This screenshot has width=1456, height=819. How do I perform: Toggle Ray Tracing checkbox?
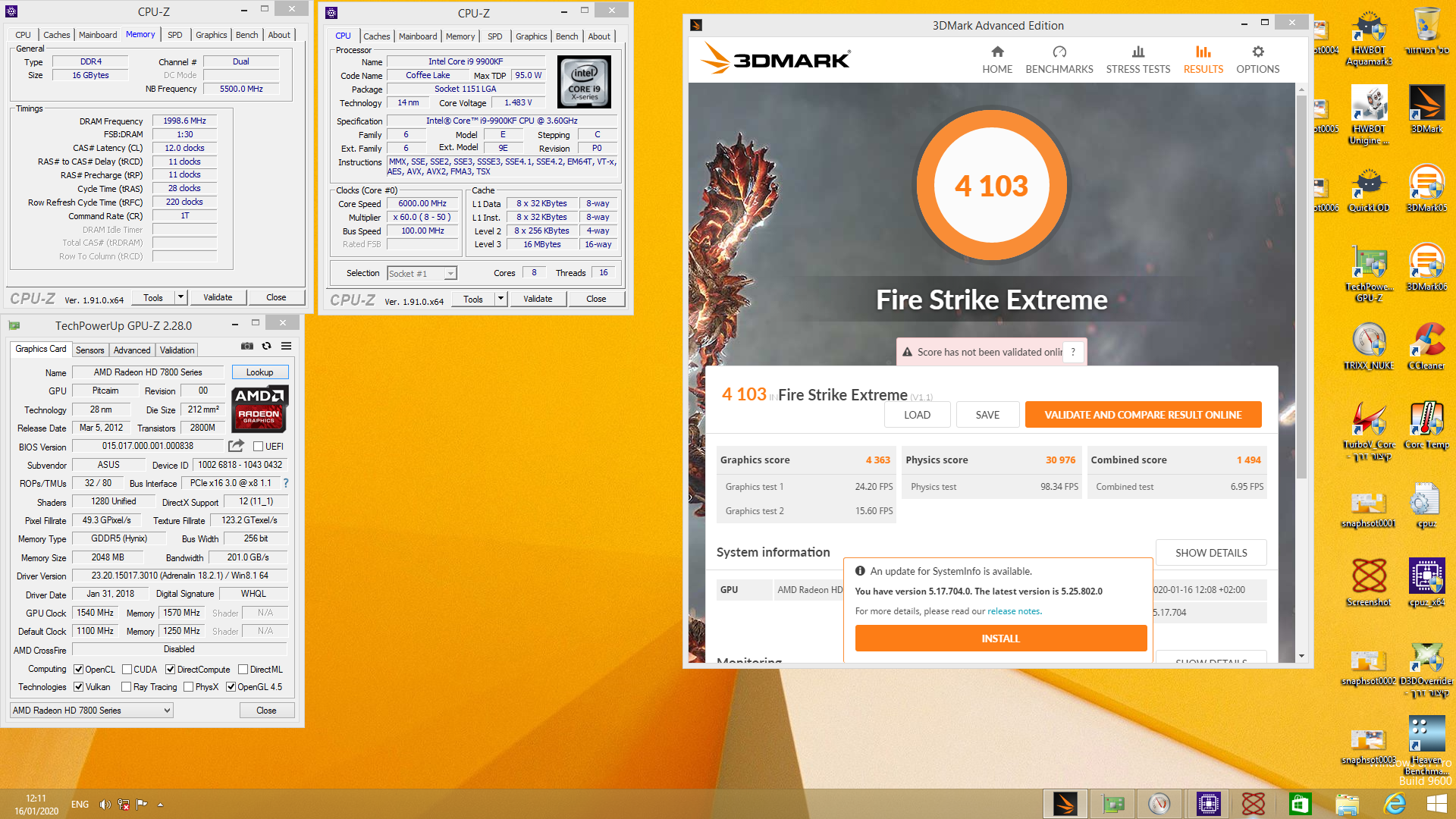click(x=126, y=687)
